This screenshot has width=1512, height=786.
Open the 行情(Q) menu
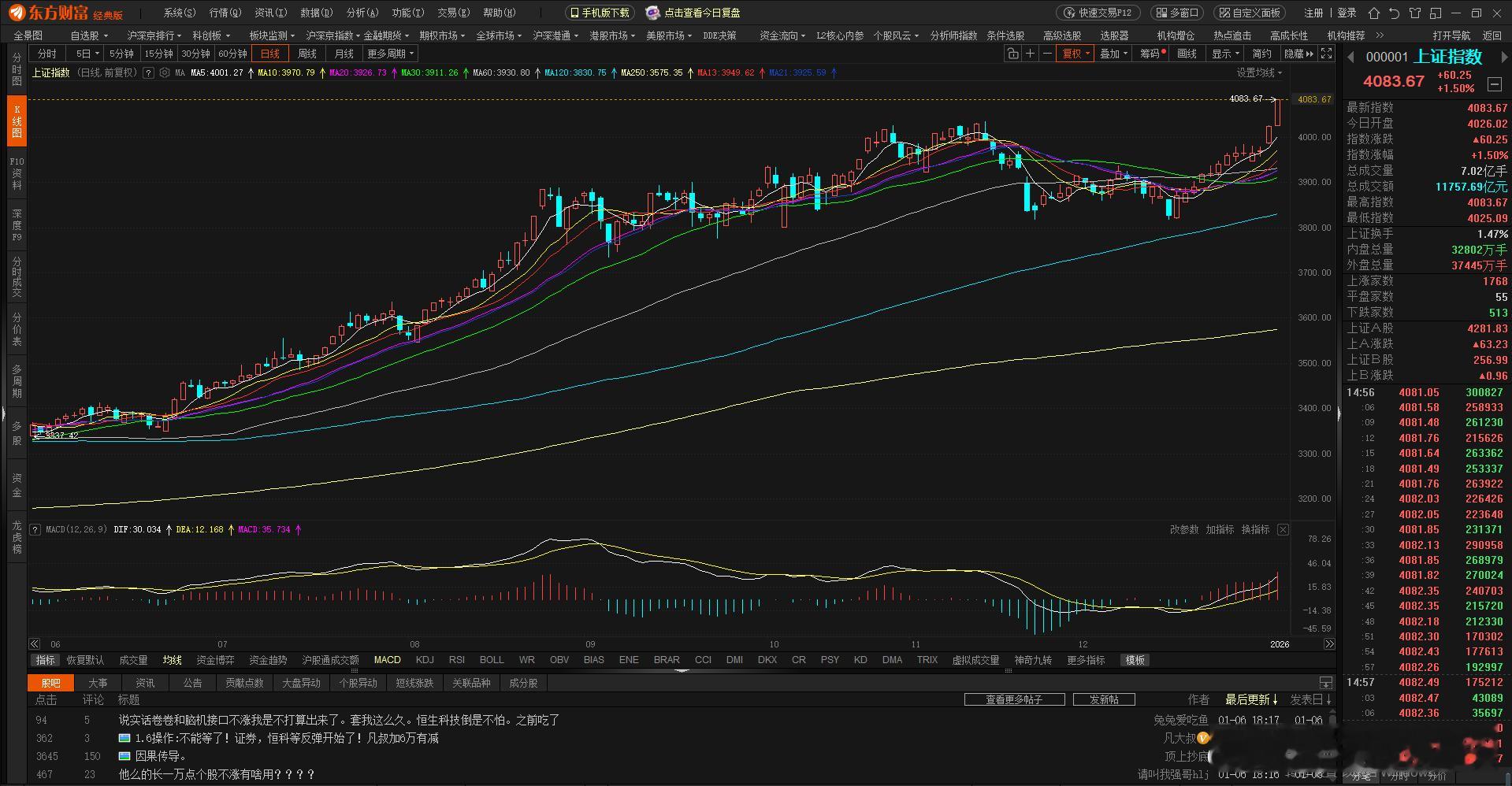(225, 13)
